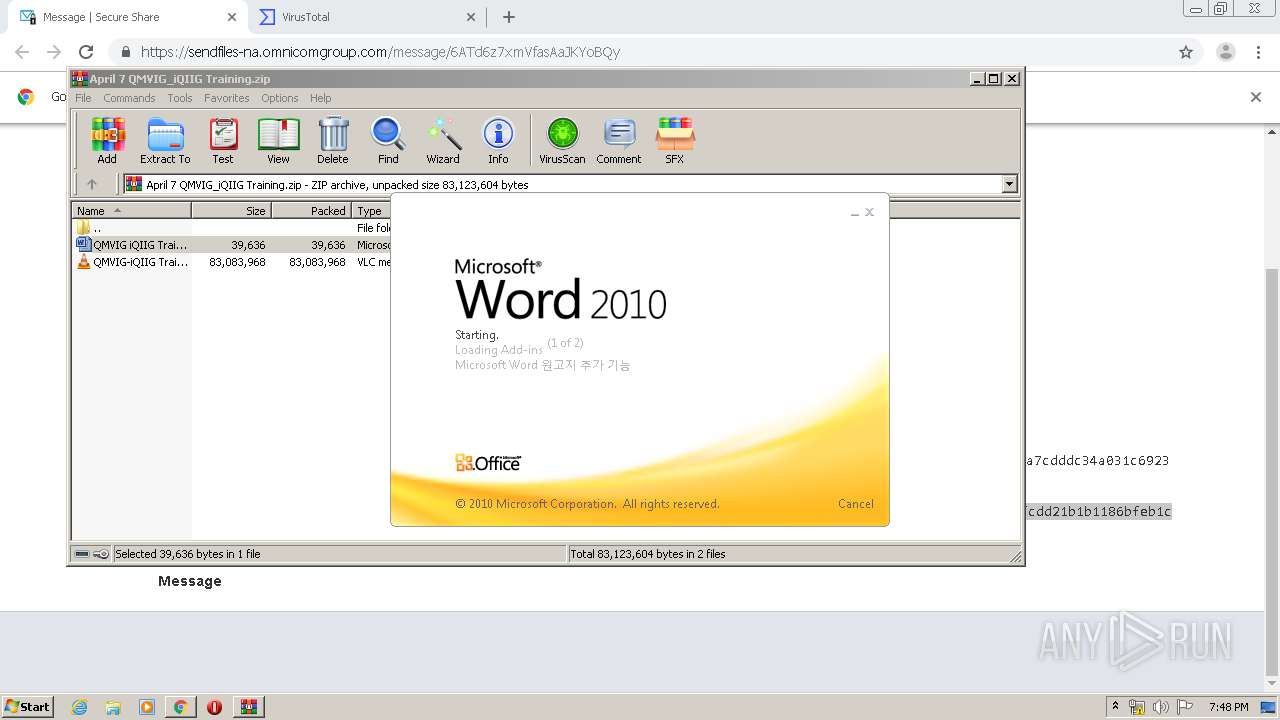The width and height of the screenshot is (1280, 720).
Task: Launch the Wizard wand icon
Action: (x=443, y=140)
